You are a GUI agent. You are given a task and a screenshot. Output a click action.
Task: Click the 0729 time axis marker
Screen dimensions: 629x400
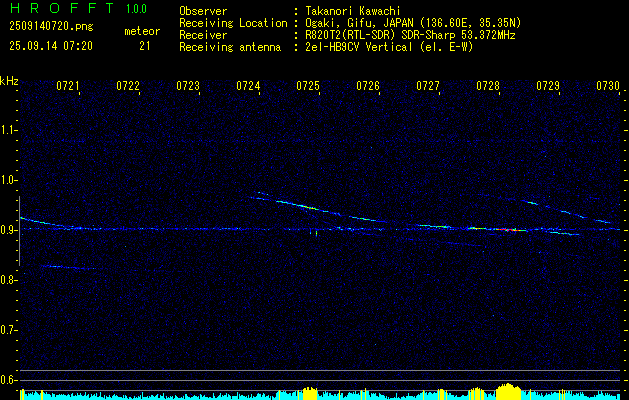tap(548, 86)
